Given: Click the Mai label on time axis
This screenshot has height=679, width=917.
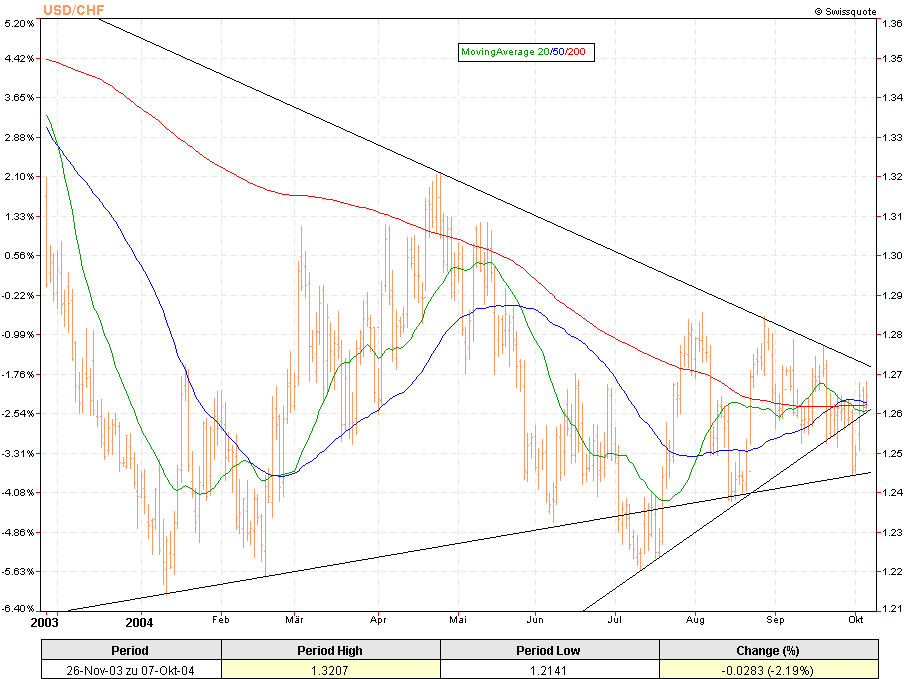Looking at the screenshot, I should pos(458,620).
